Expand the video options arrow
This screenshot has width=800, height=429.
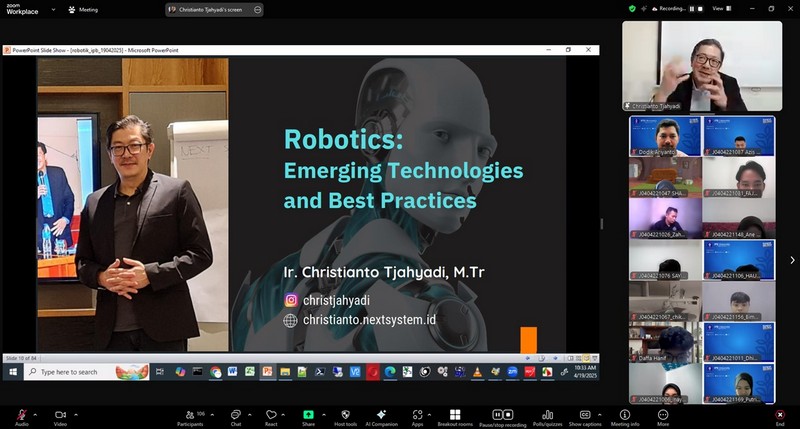(x=75, y=414)
